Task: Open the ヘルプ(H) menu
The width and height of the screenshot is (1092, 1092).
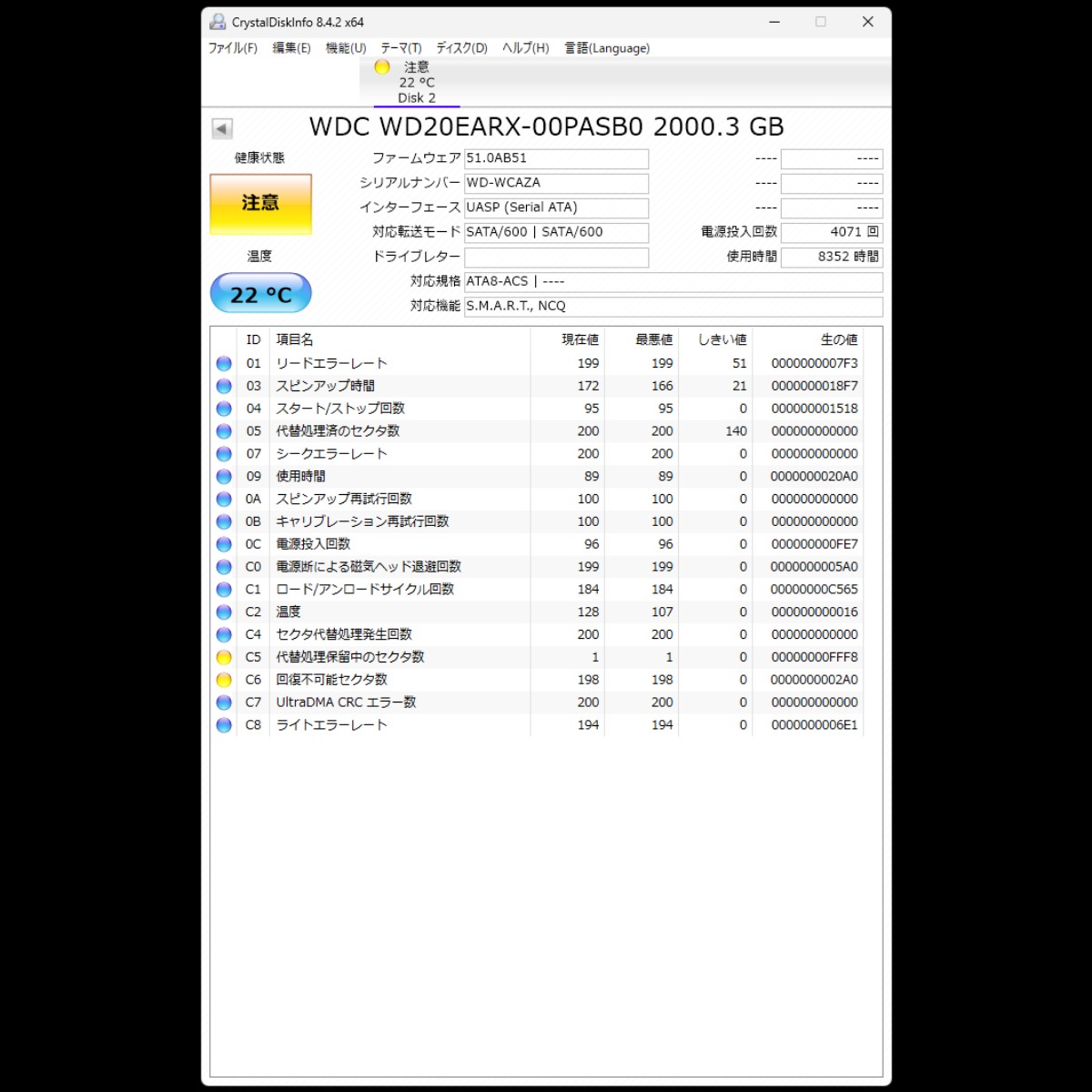Action: pos(525,48)
